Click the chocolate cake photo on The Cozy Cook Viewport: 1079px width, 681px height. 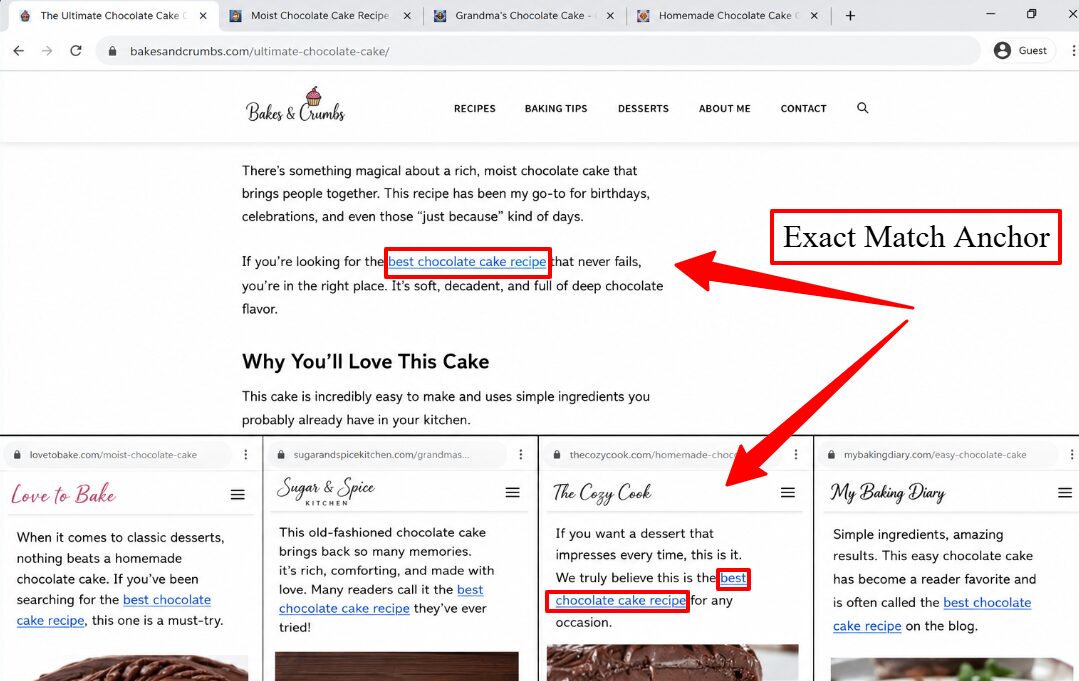[672, 662]
